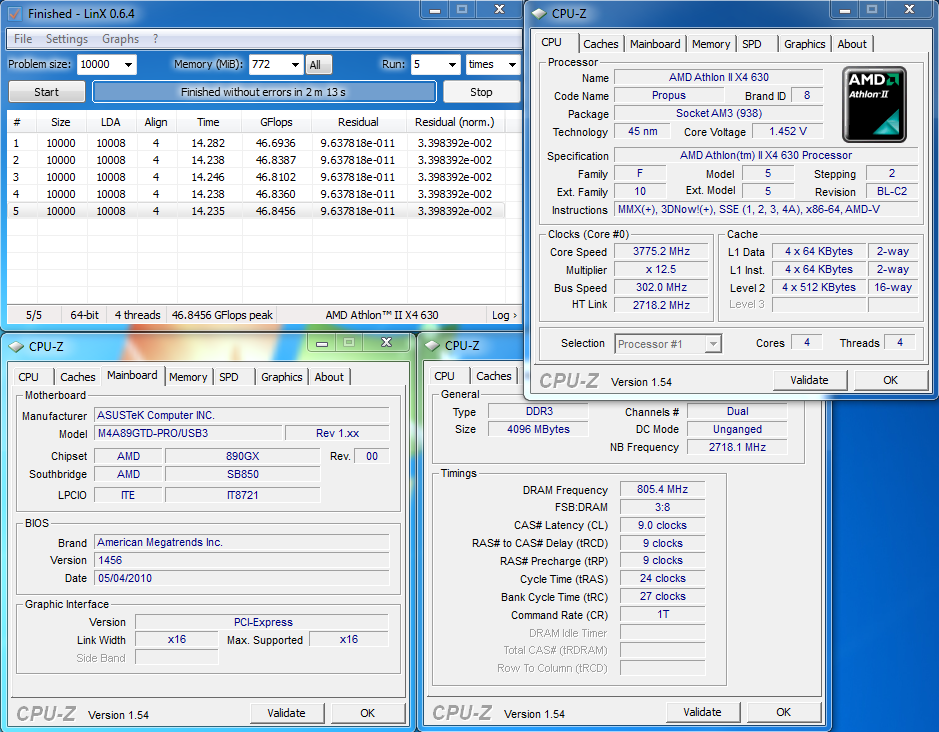Expand the 'times' unit dropdown

[510, 65]
